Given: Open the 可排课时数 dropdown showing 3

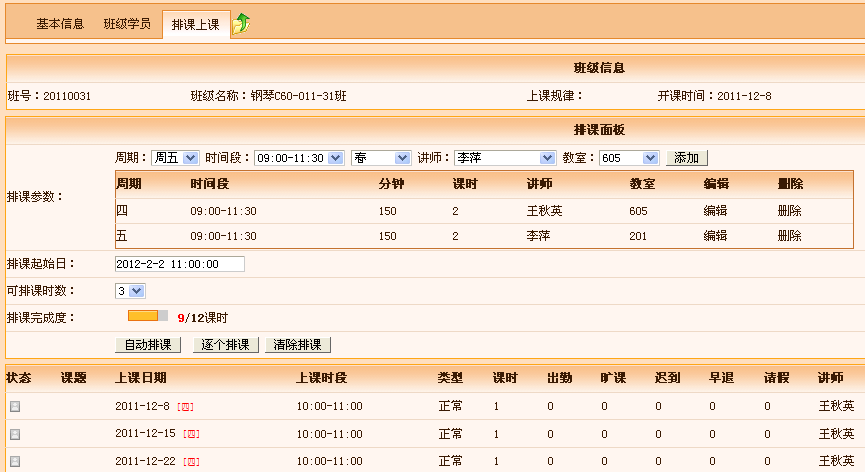Looking at the screenshot, I should tap(130, 291).
